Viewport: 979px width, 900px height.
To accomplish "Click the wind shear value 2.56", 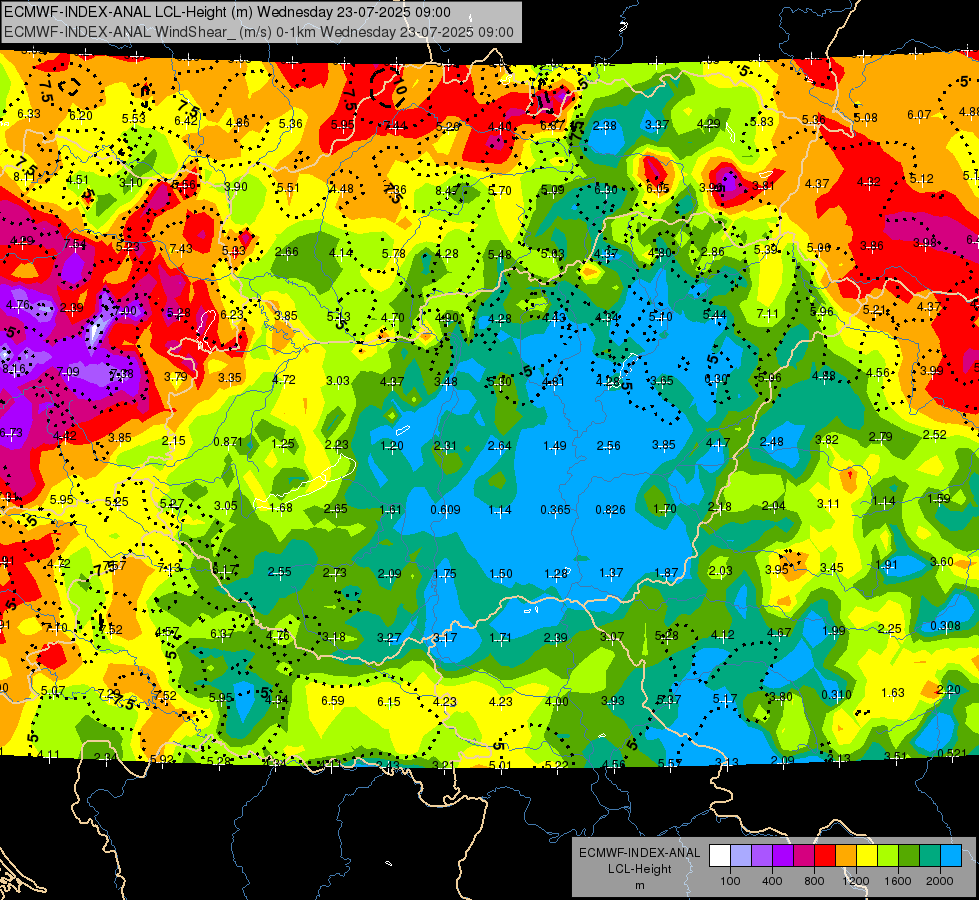I will pos(608,445).
